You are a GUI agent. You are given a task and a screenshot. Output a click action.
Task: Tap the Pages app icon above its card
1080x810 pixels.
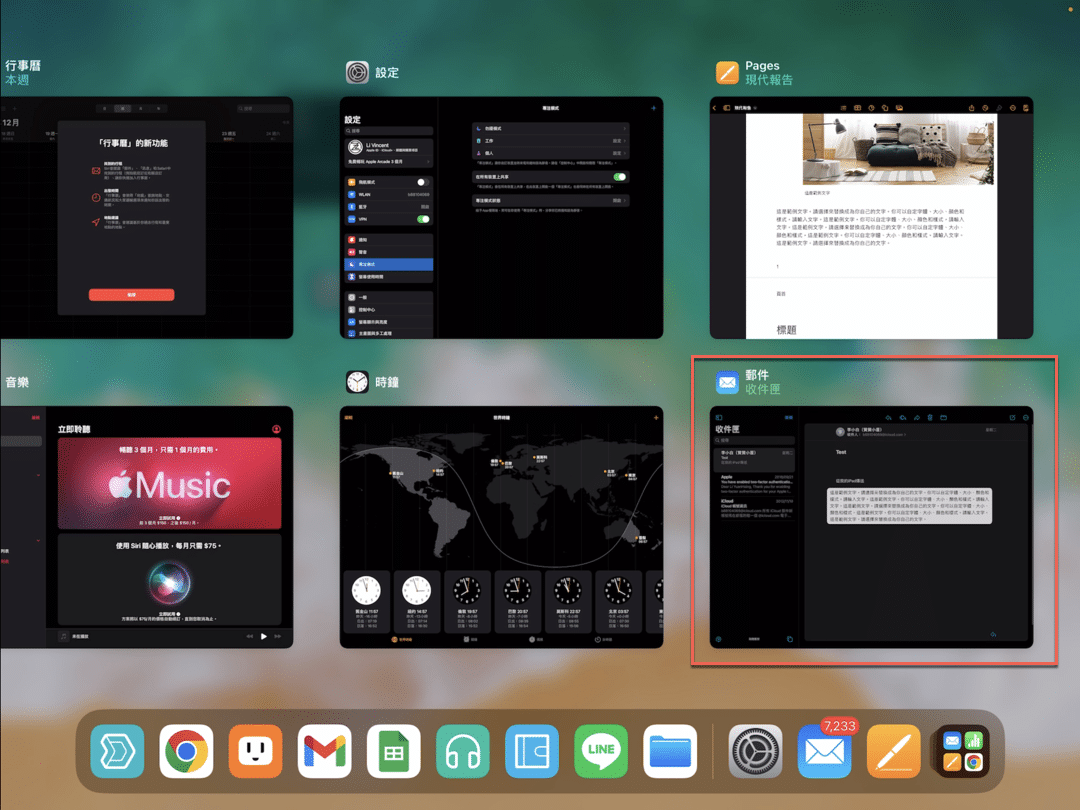(727, 72)
